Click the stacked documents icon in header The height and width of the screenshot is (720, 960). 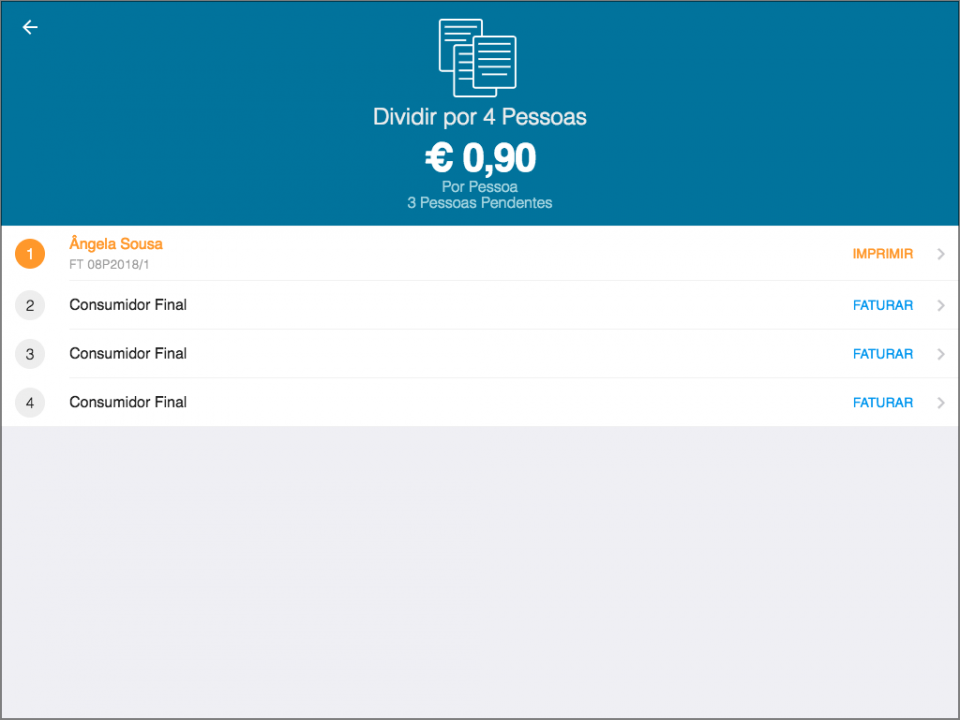tap(478, 58)
